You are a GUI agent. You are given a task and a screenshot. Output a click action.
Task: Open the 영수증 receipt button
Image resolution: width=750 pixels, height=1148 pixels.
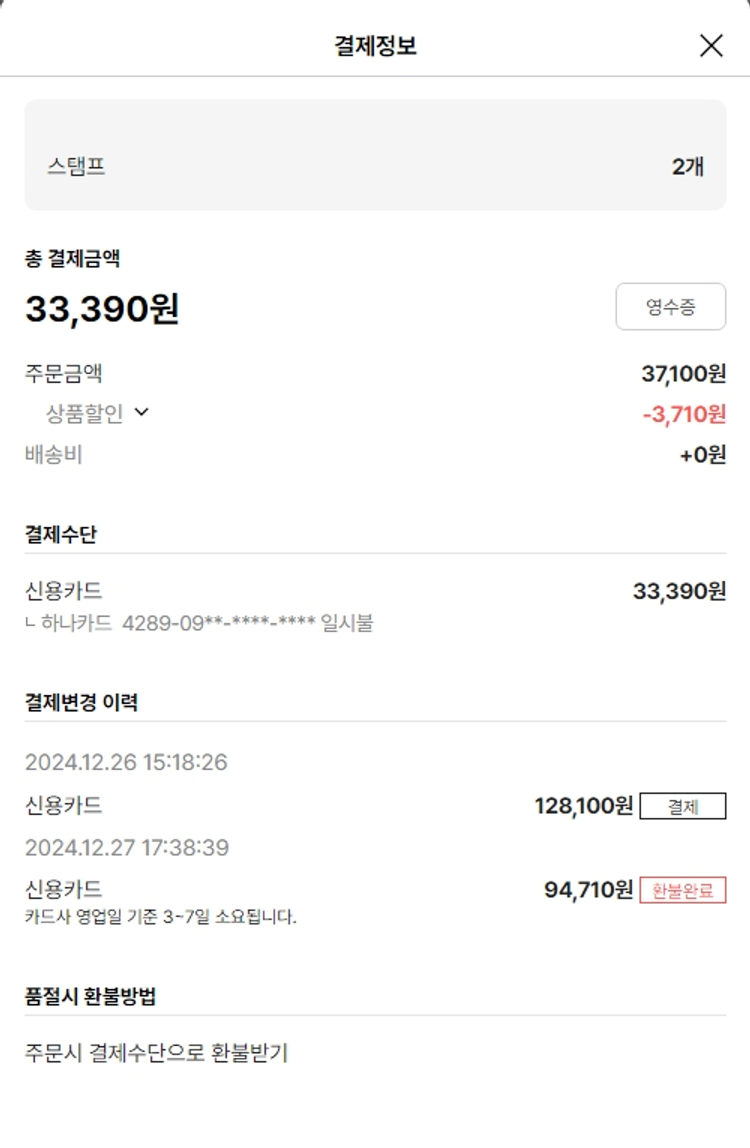click(670, 307)
